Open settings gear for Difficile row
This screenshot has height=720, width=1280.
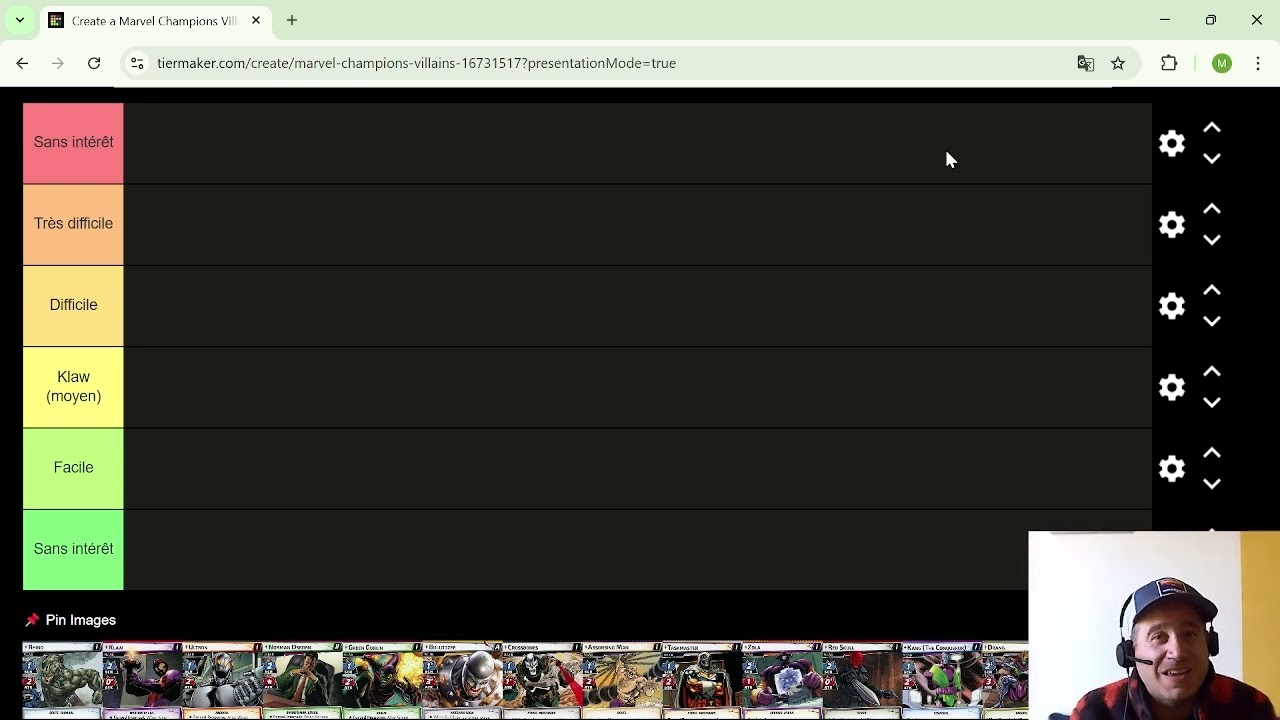coord(1172,305)
